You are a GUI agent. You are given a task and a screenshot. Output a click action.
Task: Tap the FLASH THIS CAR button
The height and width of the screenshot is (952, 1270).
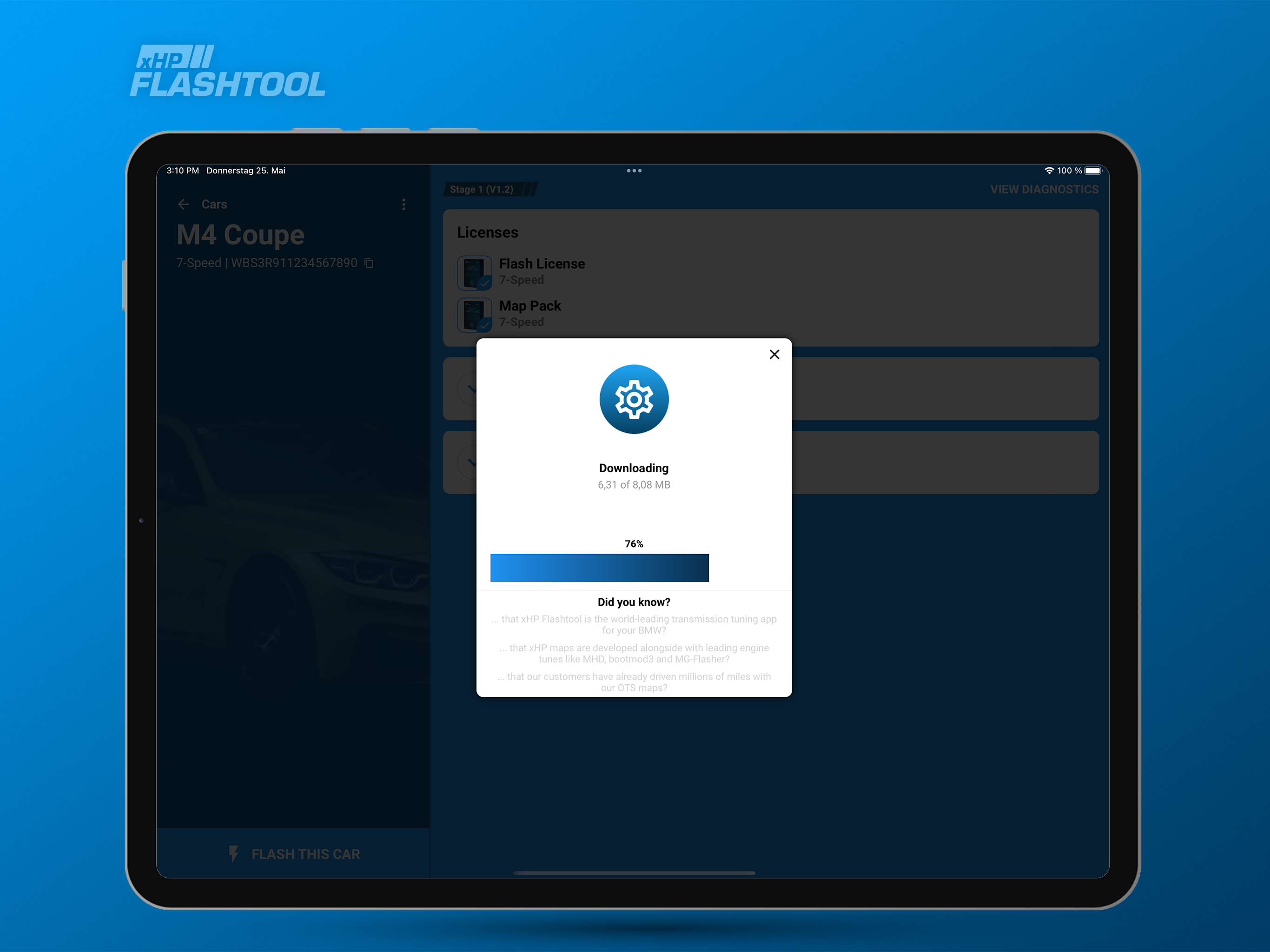pos(293,854)
